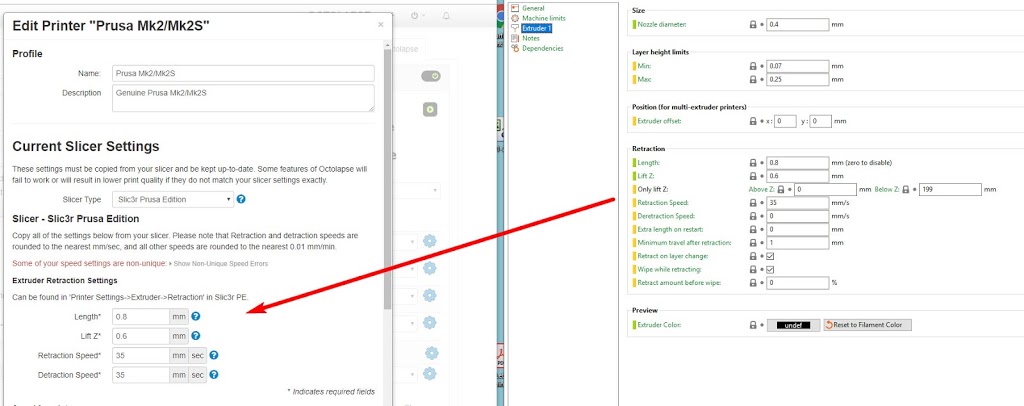Select Dependencies in settings tree

point(542,48)
